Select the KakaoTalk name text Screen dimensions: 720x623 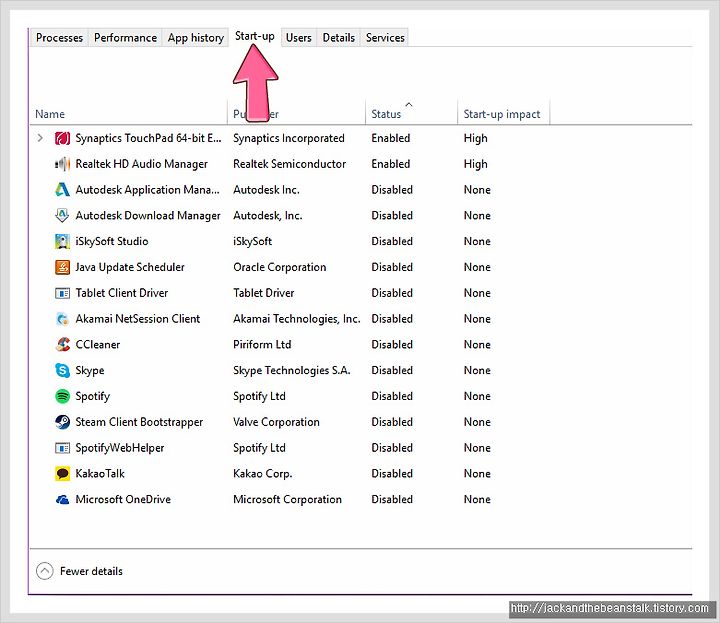point(100,473)
